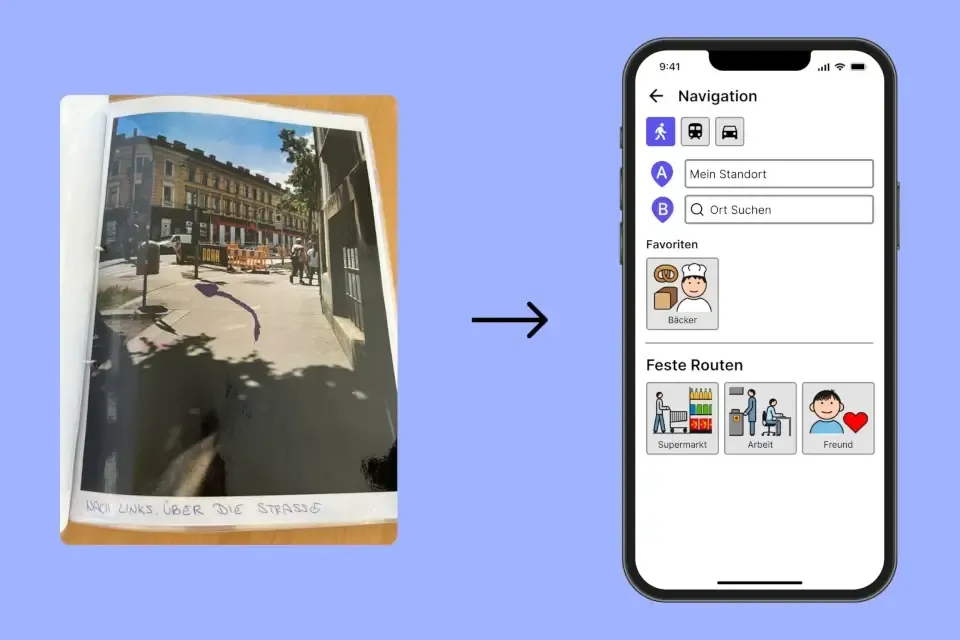
Task: Start the Supermarkt fixed route
Action: pyautogui.click(x=682, y=418)
